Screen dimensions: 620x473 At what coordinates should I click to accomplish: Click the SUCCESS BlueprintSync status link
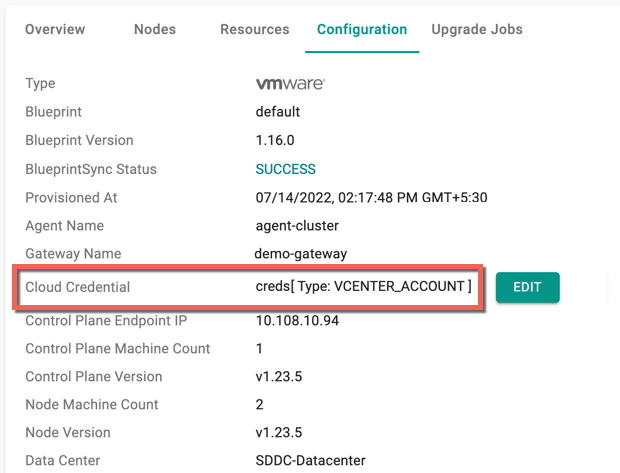285,169
